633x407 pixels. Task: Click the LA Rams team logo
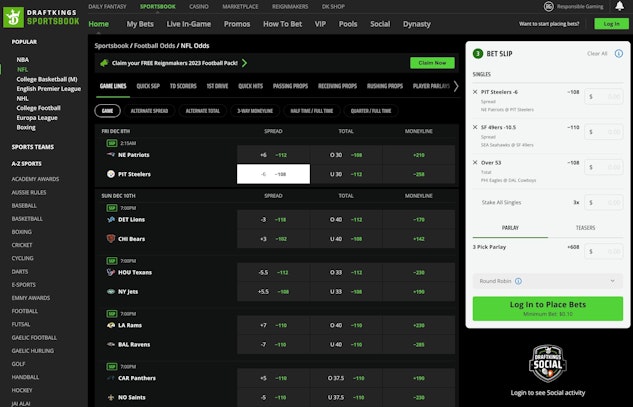111,325
